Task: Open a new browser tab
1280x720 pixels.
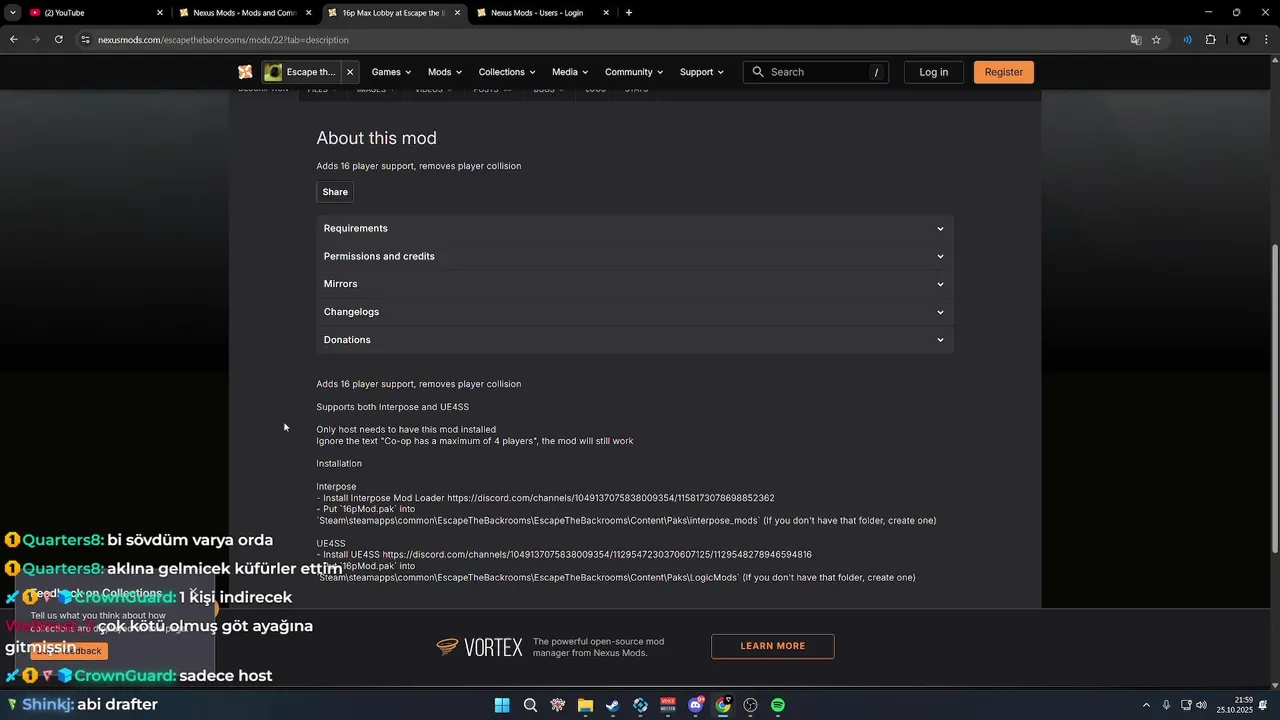Action: (x=629, y=13)
